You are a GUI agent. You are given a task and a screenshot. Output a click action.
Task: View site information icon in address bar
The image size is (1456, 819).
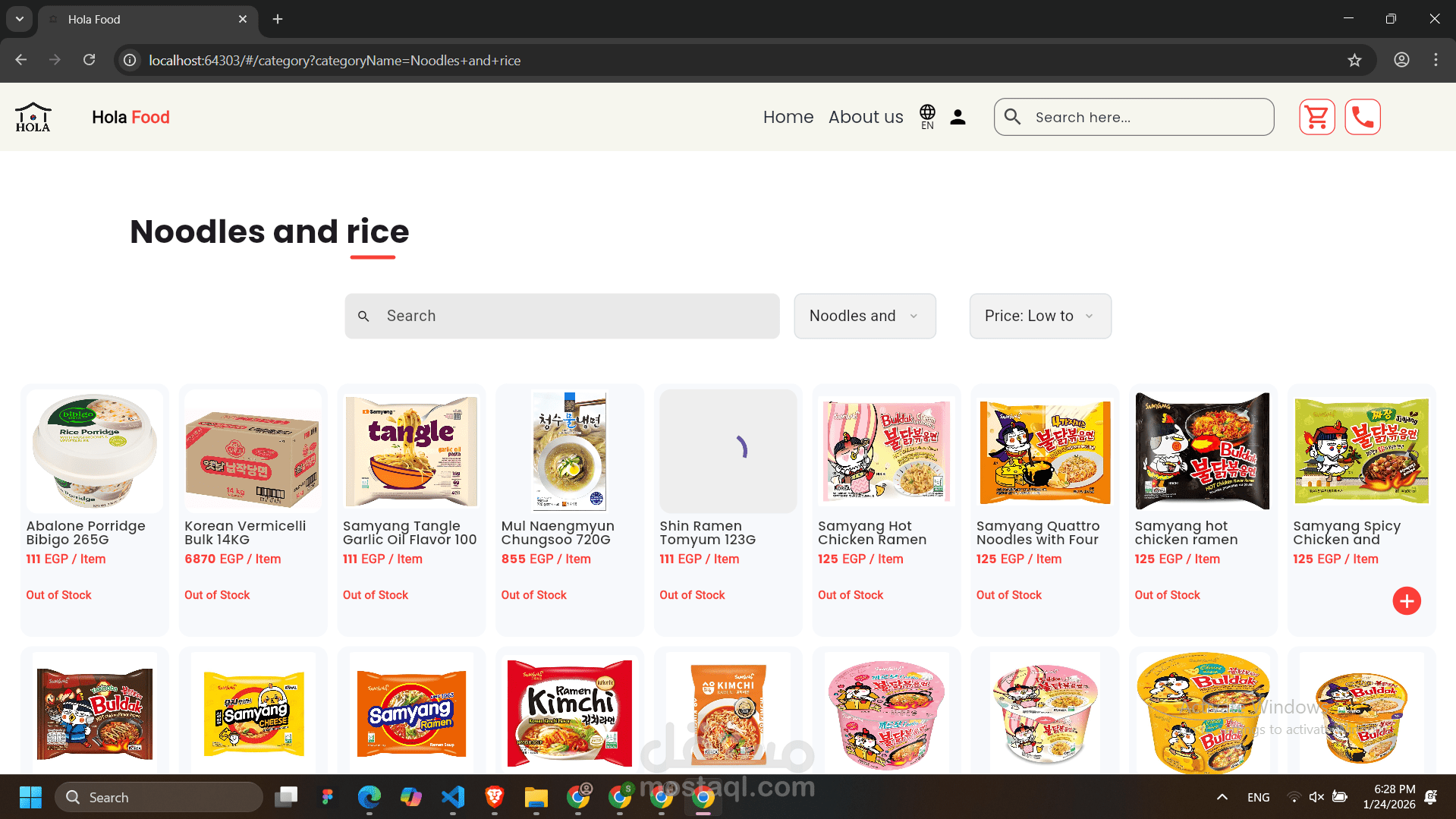(130, 60)
